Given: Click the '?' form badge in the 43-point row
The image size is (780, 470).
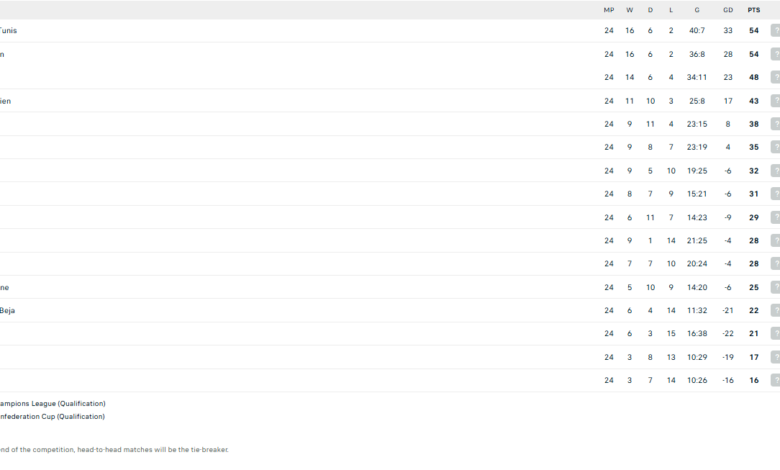Looking at the screenshot, I should tap(775, 101).
